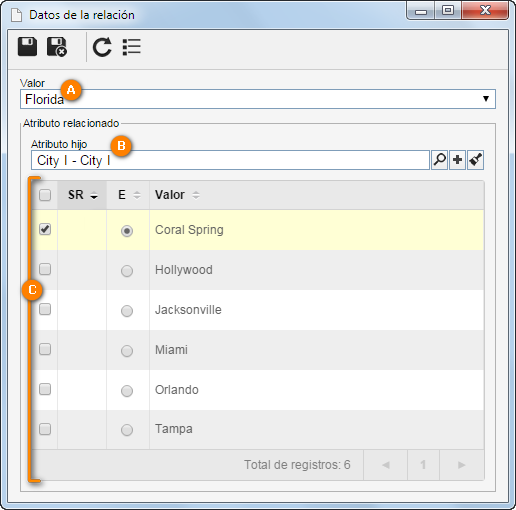This screenshot has width=516, height=510.
Task: Go to next page arrow
Action: [x=462, y=465]
